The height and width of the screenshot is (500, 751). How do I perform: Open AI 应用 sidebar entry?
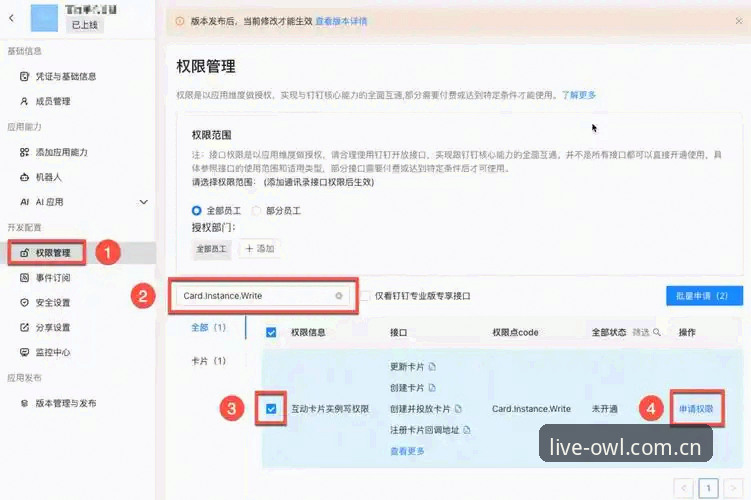[42, 202]
